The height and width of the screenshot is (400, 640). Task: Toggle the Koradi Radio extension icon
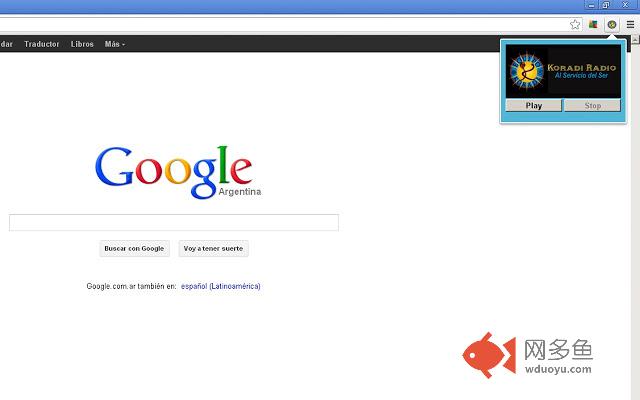point(611,24)
